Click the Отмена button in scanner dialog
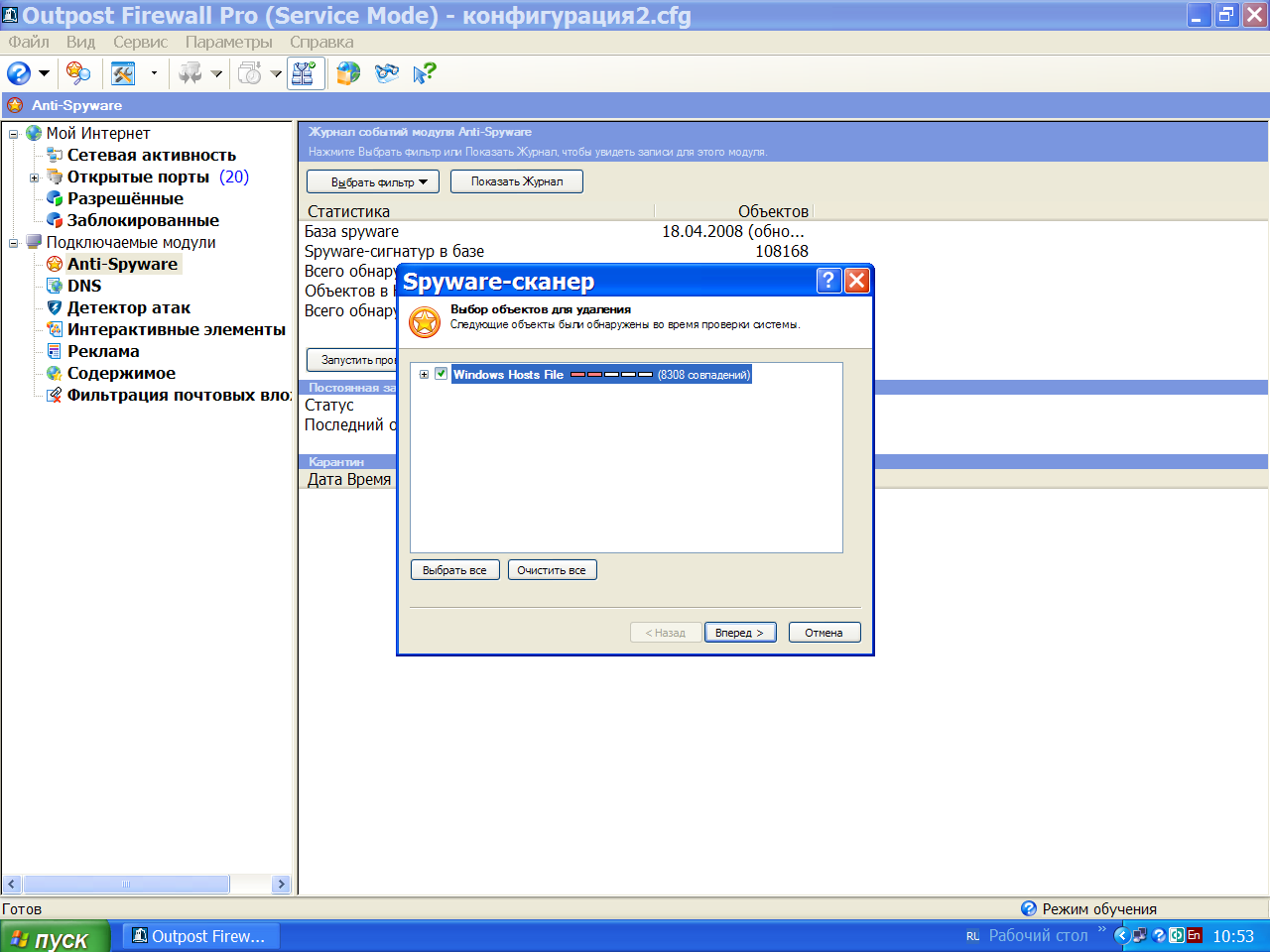Viewport: 1270px width, 952px height. click(x=824, y=633)
